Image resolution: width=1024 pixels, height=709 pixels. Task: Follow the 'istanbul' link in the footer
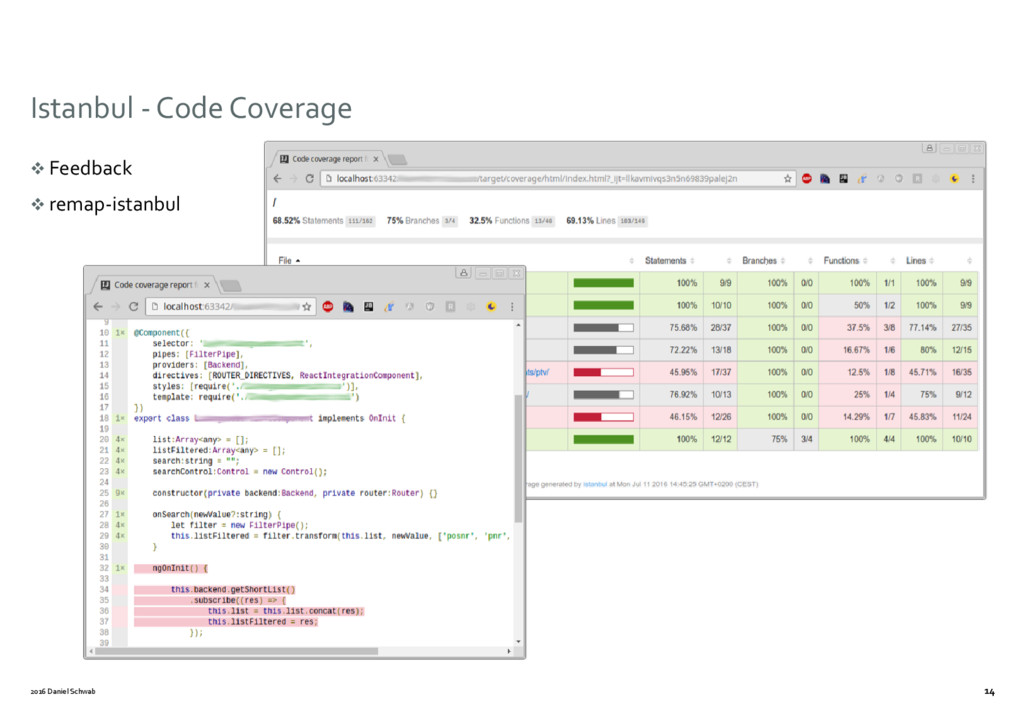pyautogui.click(x=595, y=484)
